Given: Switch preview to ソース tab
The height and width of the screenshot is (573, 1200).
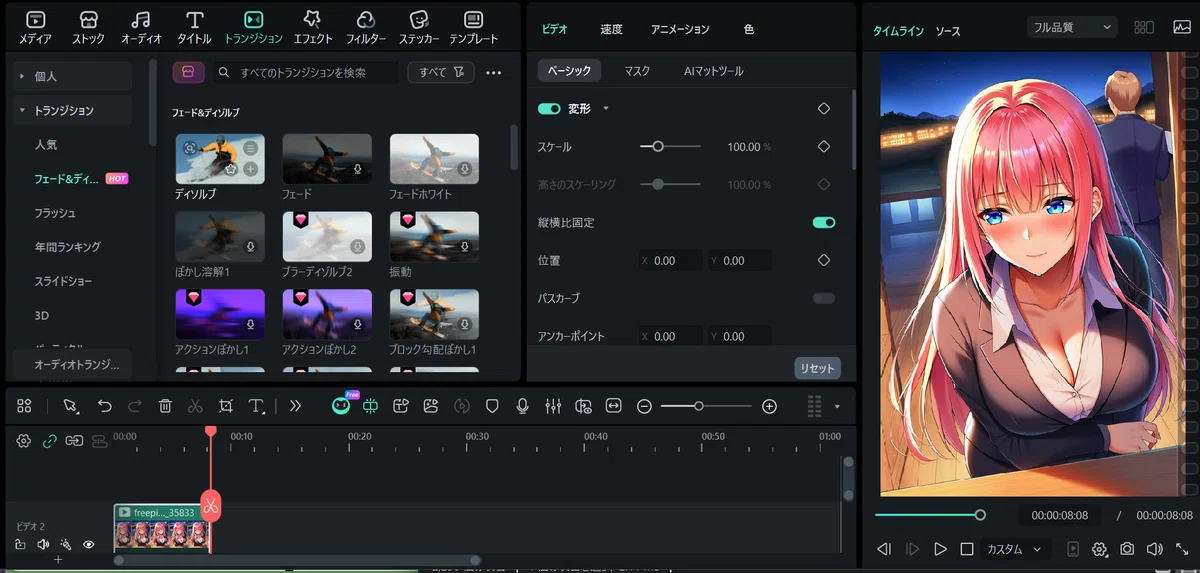Looking at the screenshot, I should [x=947, y=32].
